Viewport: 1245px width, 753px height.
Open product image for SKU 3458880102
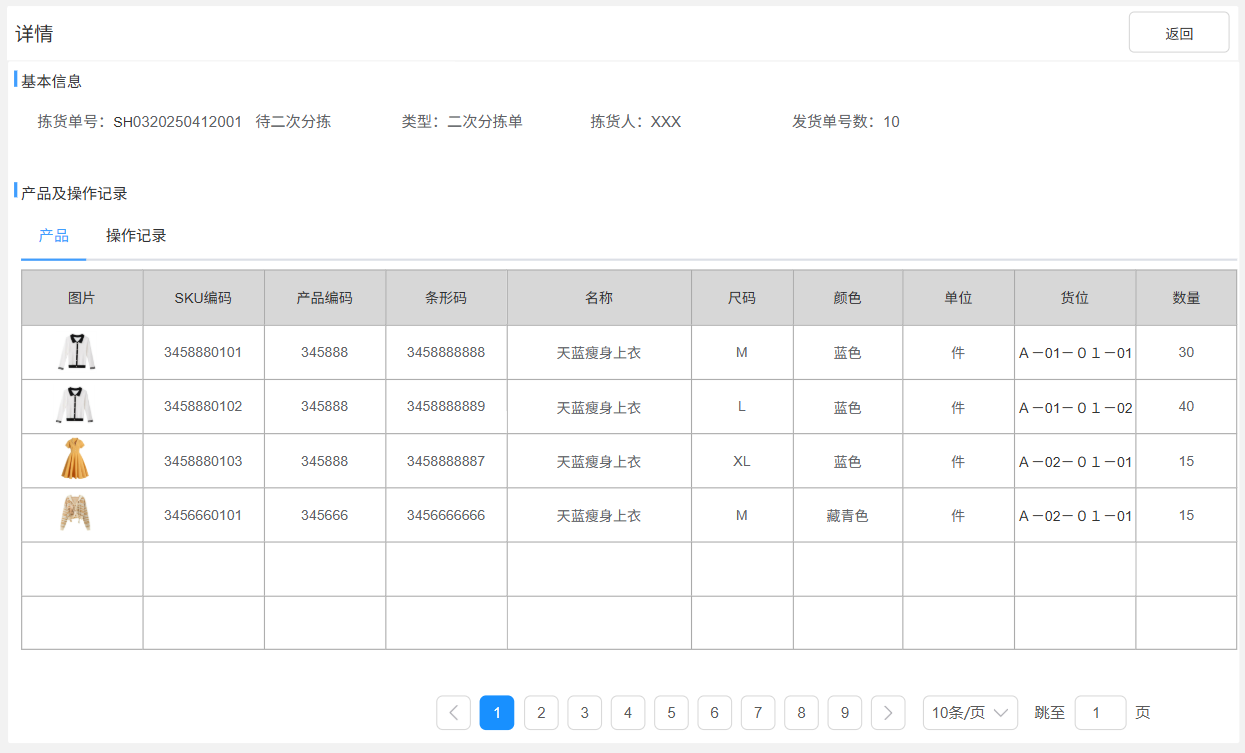click(75, 407)
